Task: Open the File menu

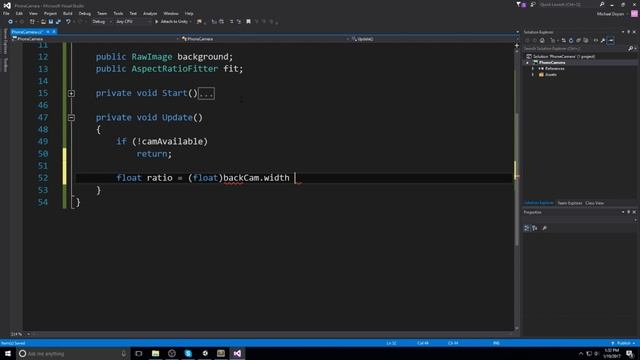Action: [x=6, y=13]
